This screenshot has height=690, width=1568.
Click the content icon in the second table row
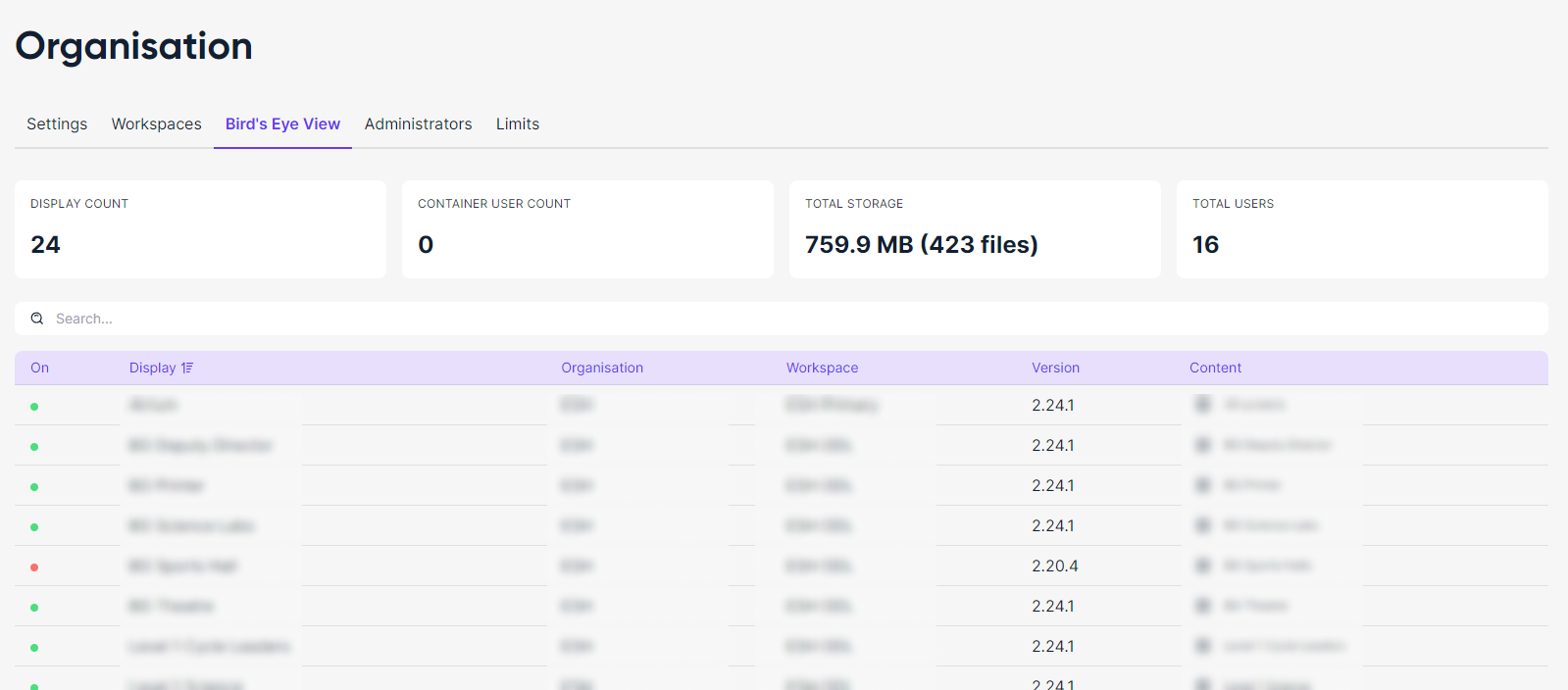pos(1203,445)
